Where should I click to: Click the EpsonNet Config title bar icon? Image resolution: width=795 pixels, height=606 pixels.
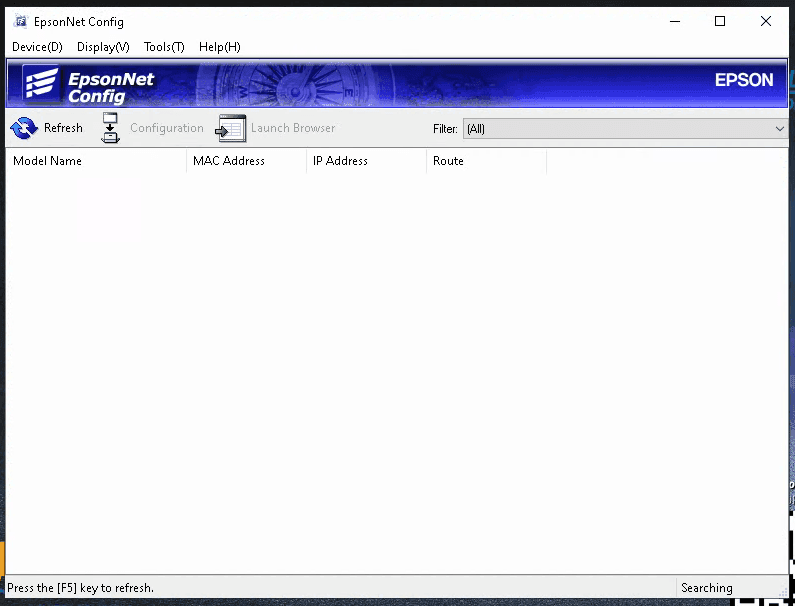[x=21, y=22]
